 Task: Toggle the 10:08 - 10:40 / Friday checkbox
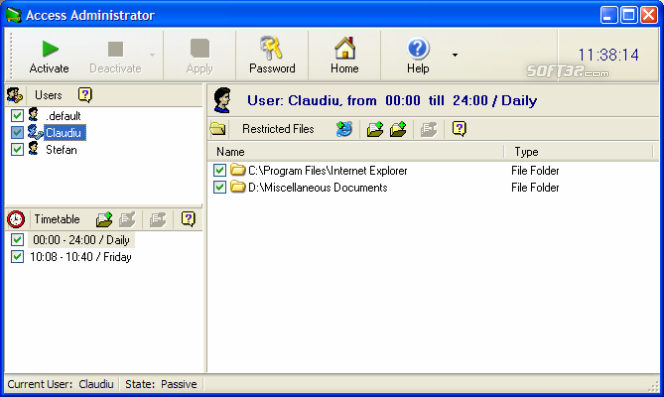[17, 256]
